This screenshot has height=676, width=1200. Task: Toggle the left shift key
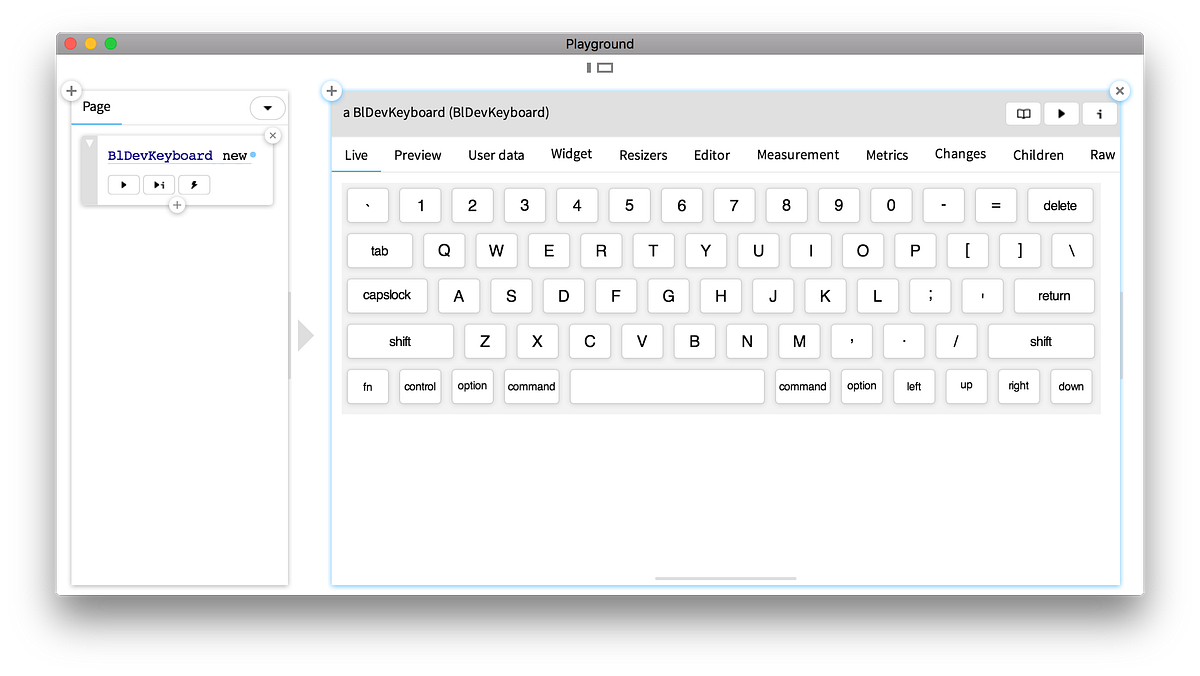[x=399, y=341]
